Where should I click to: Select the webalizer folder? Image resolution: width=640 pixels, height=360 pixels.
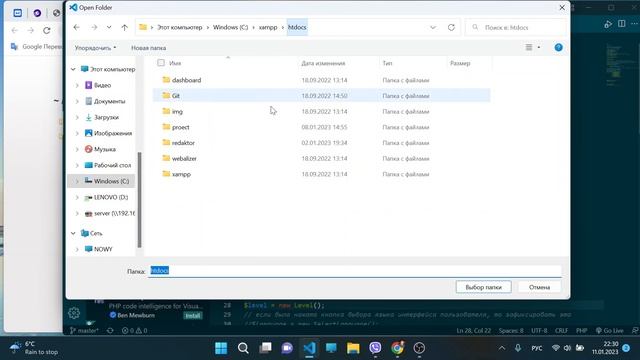pos(321,158)
